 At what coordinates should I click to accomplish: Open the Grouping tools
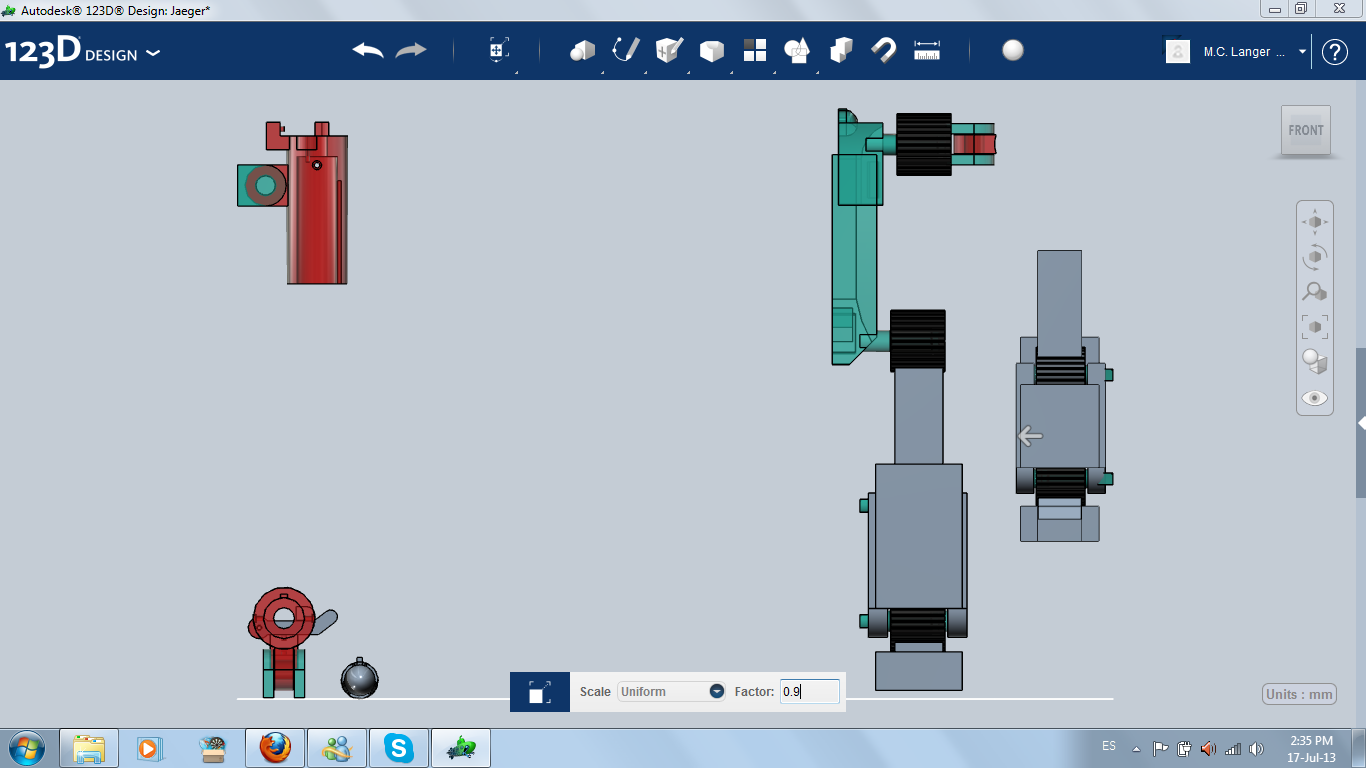point(797,50)
